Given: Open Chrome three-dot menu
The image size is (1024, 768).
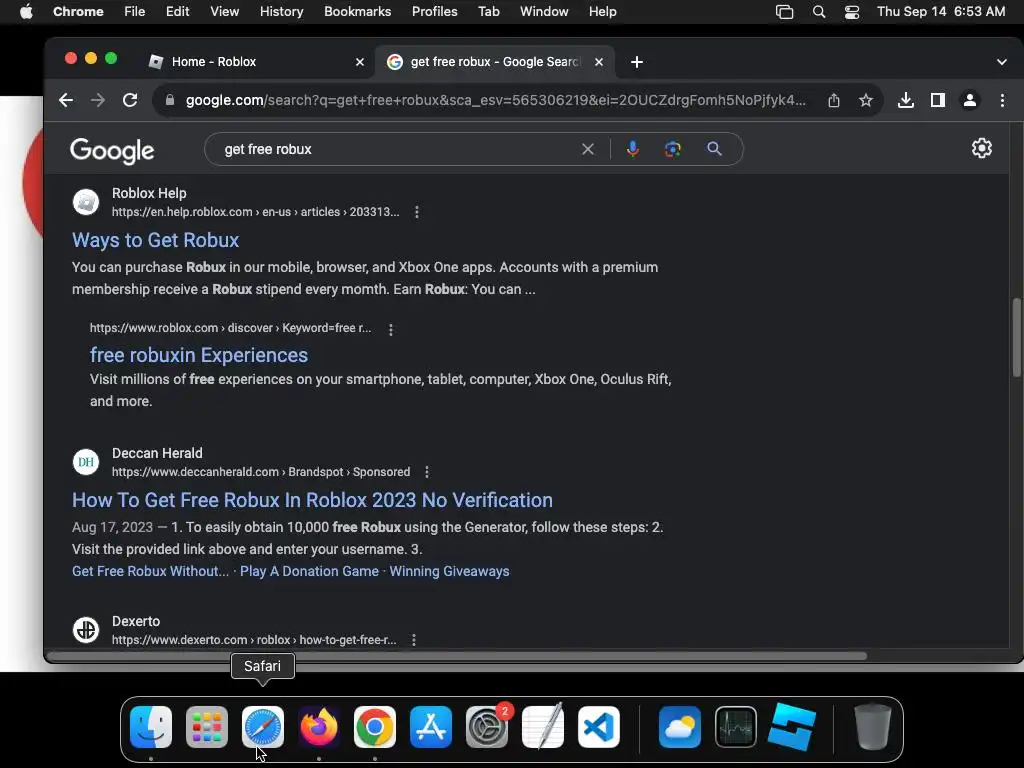Looking at the screenshot, I should point(1002,100).
